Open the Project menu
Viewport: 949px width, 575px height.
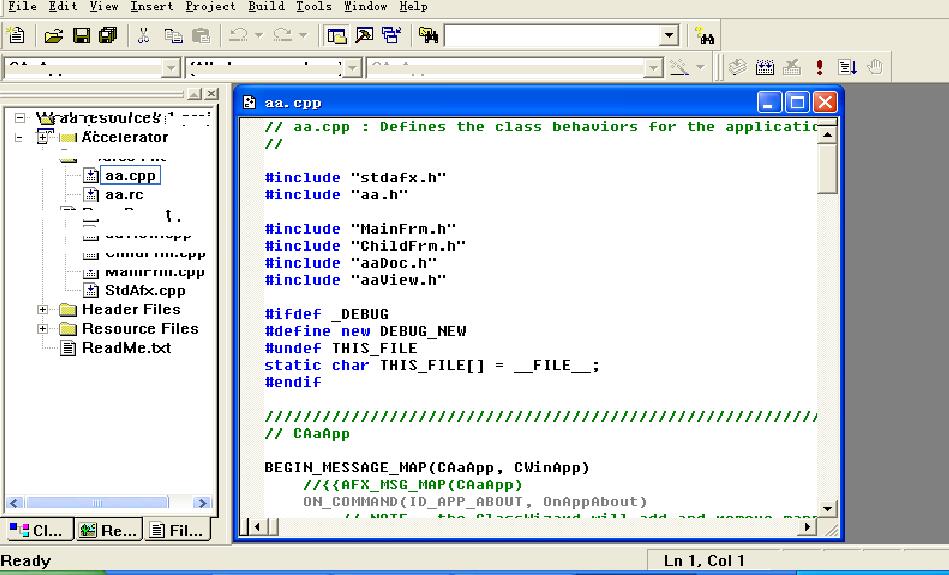click(x=210, y=7)
